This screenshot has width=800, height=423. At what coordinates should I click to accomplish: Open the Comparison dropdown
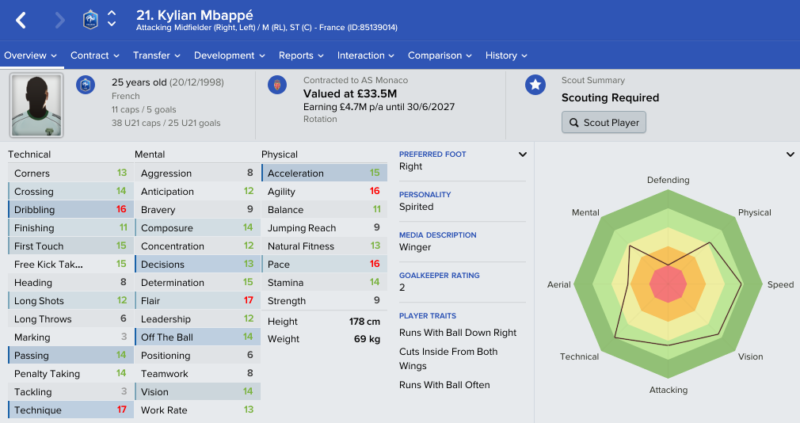point(440,56)
